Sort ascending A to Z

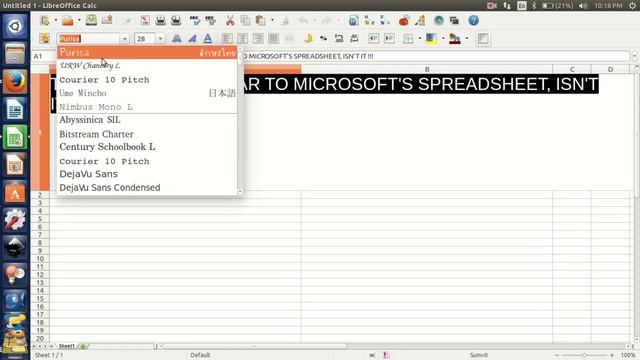tap(369, 20)
